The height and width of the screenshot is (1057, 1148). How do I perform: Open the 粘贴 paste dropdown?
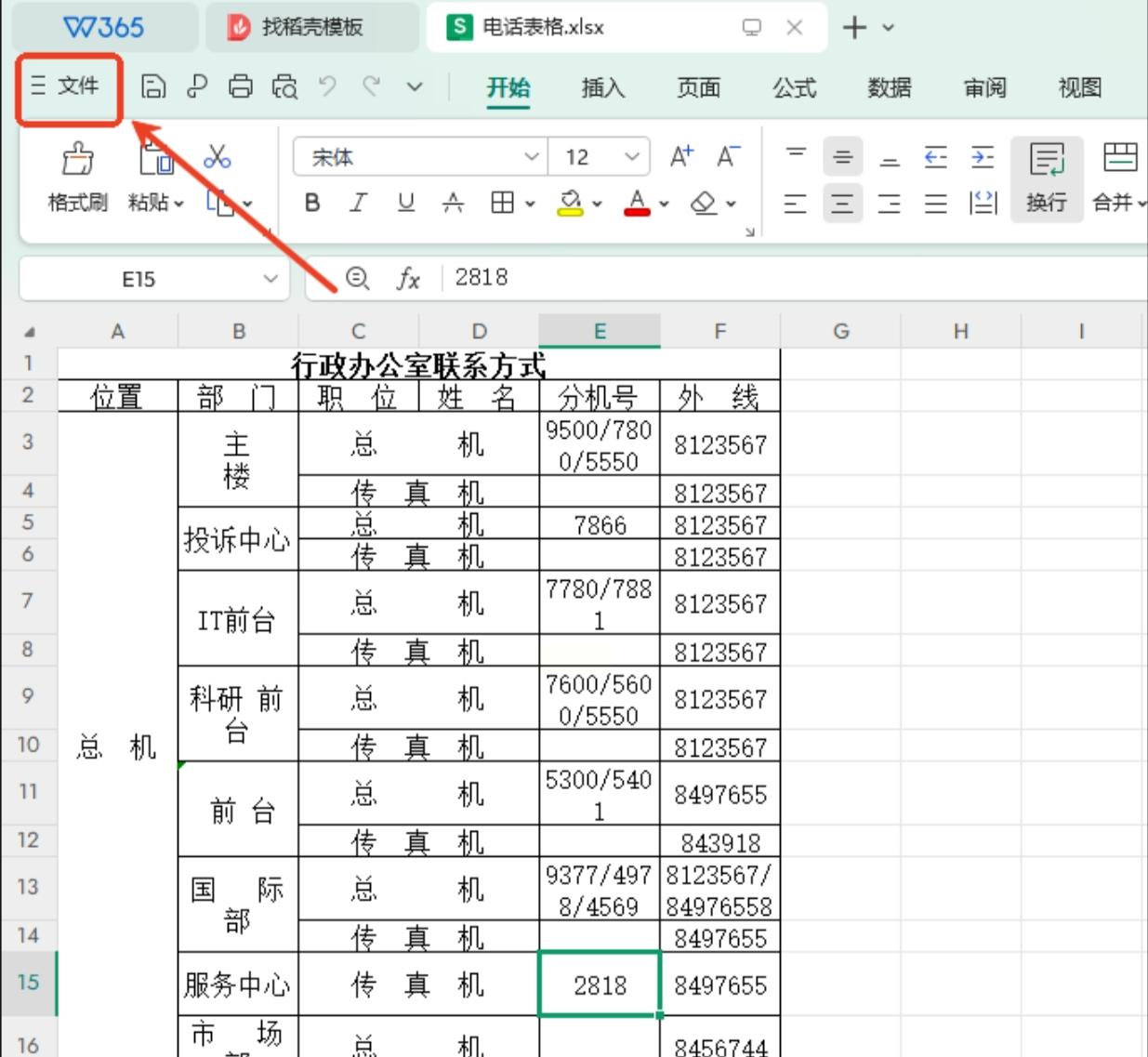[156, 203]
